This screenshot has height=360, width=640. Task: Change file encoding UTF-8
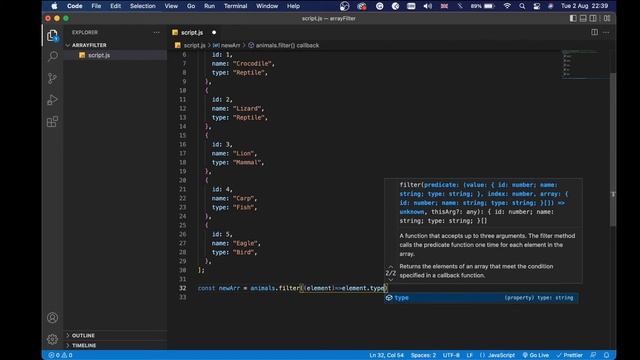click(x=451, y=355)
